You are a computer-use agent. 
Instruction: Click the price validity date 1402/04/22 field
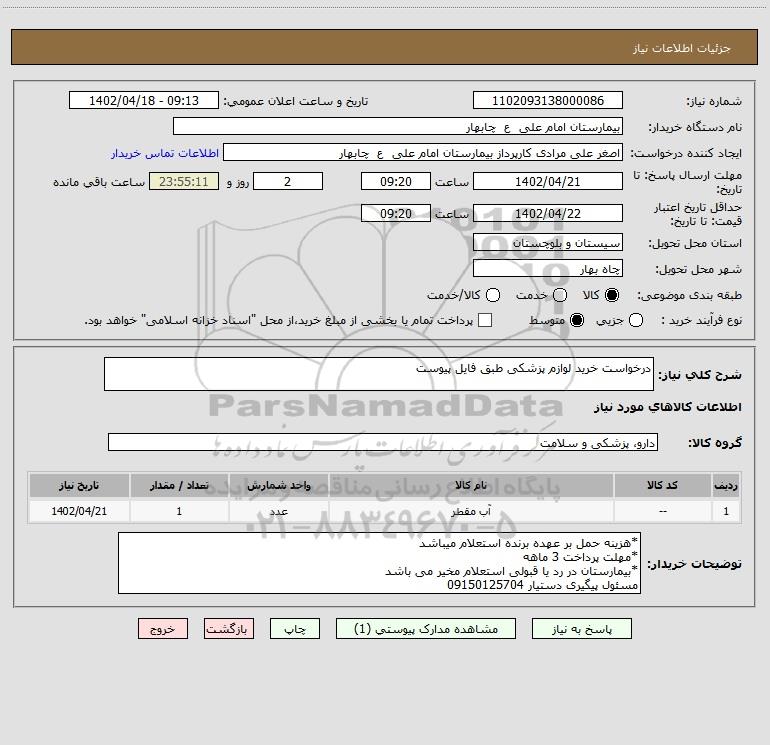(x=548, y=213)
